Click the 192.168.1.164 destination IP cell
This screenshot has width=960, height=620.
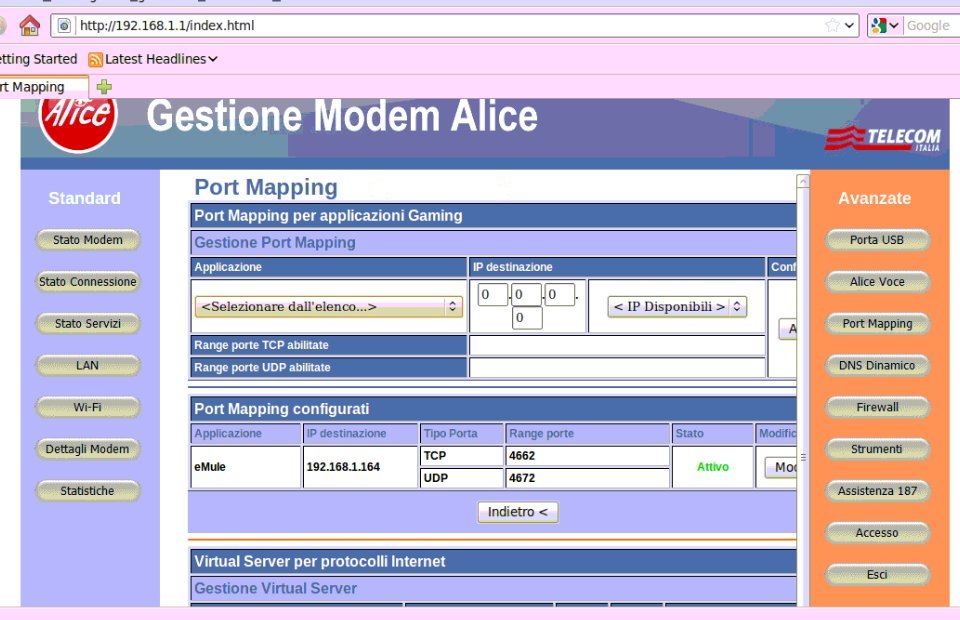coord(361,466)
